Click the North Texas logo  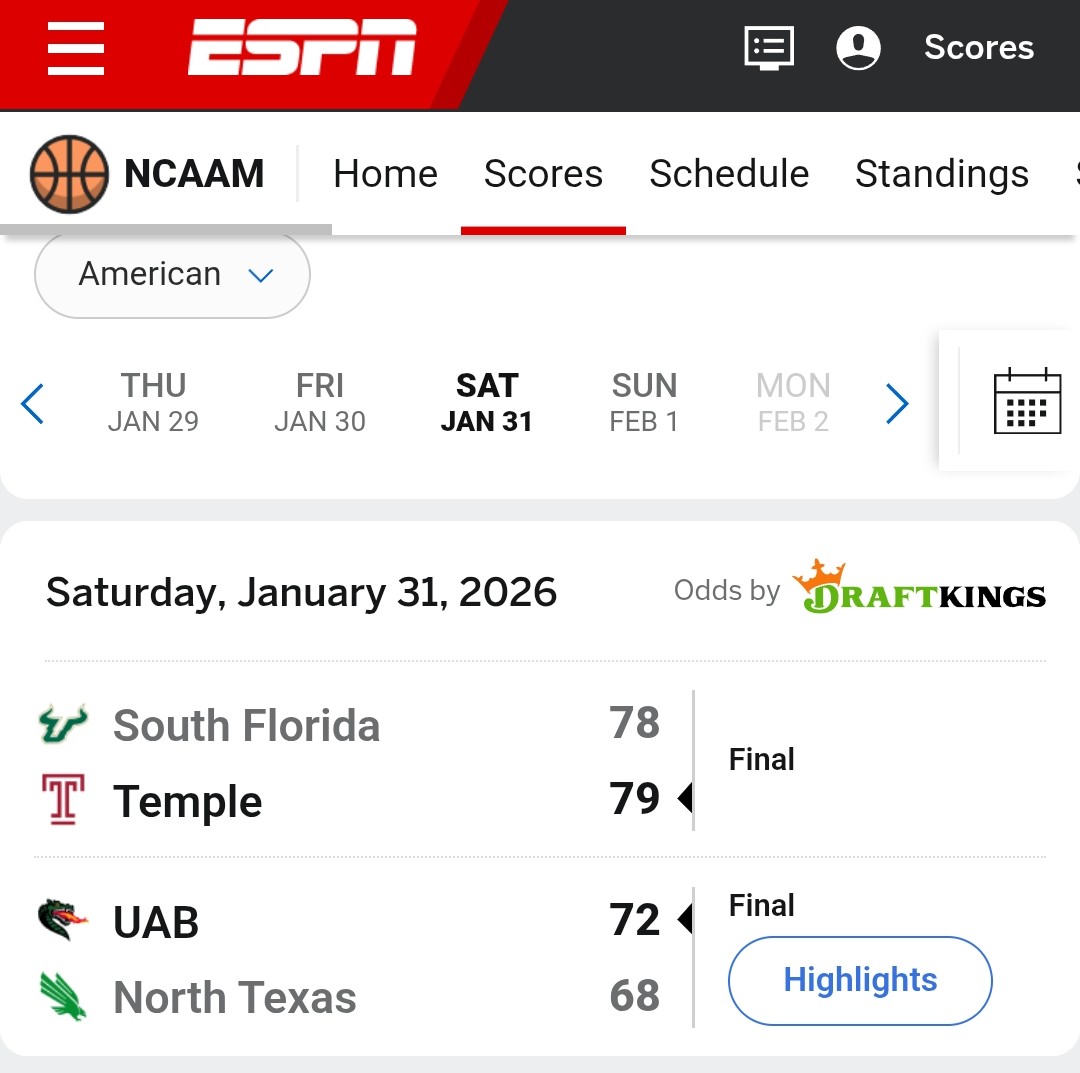[x=62, y=997]
